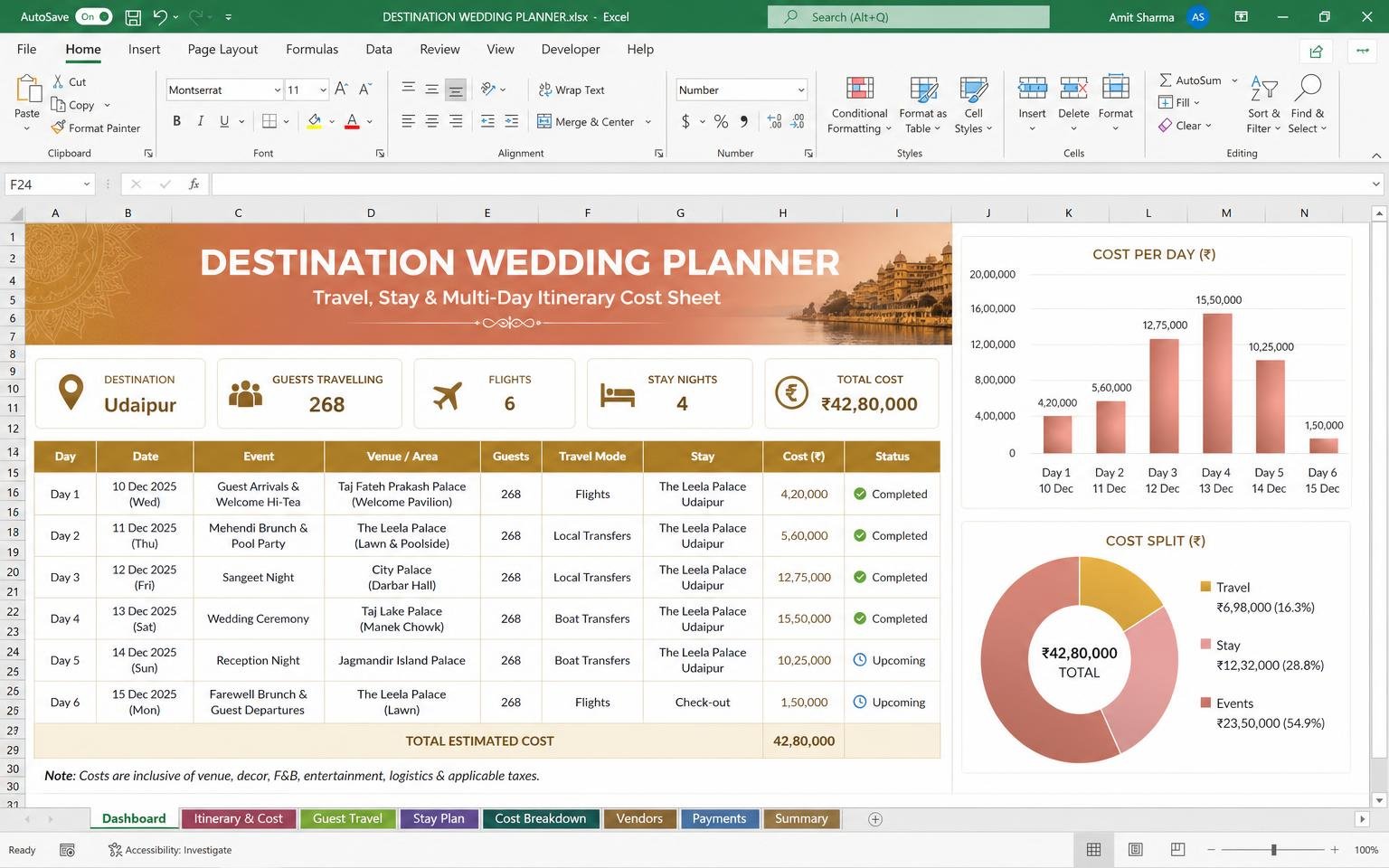The image size is (1389, 868).
Task: Click the Accounting currency dollar icon
Action: click(x=685, y=121)
